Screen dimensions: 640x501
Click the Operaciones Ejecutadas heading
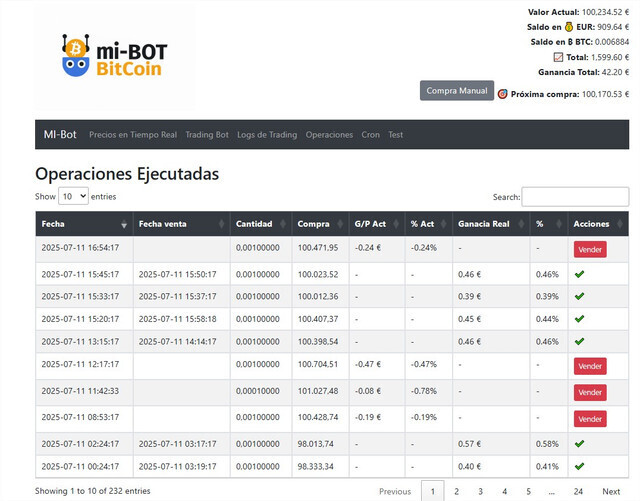[127, 174]
